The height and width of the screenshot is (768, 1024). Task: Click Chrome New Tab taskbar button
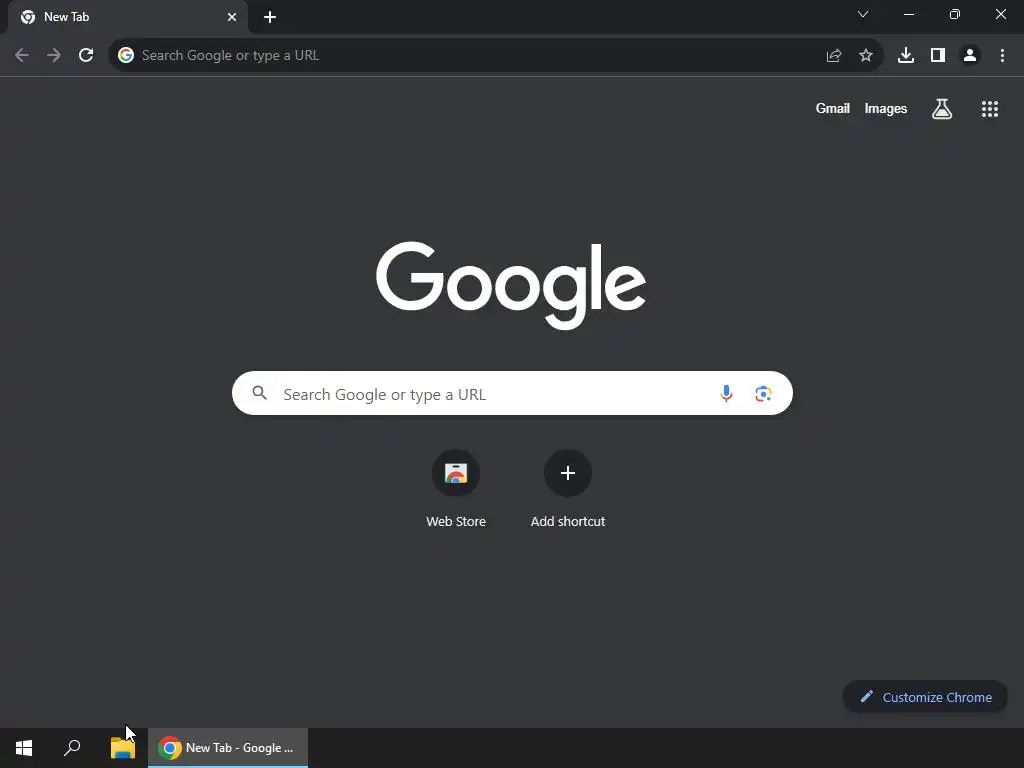coord(228,748)
